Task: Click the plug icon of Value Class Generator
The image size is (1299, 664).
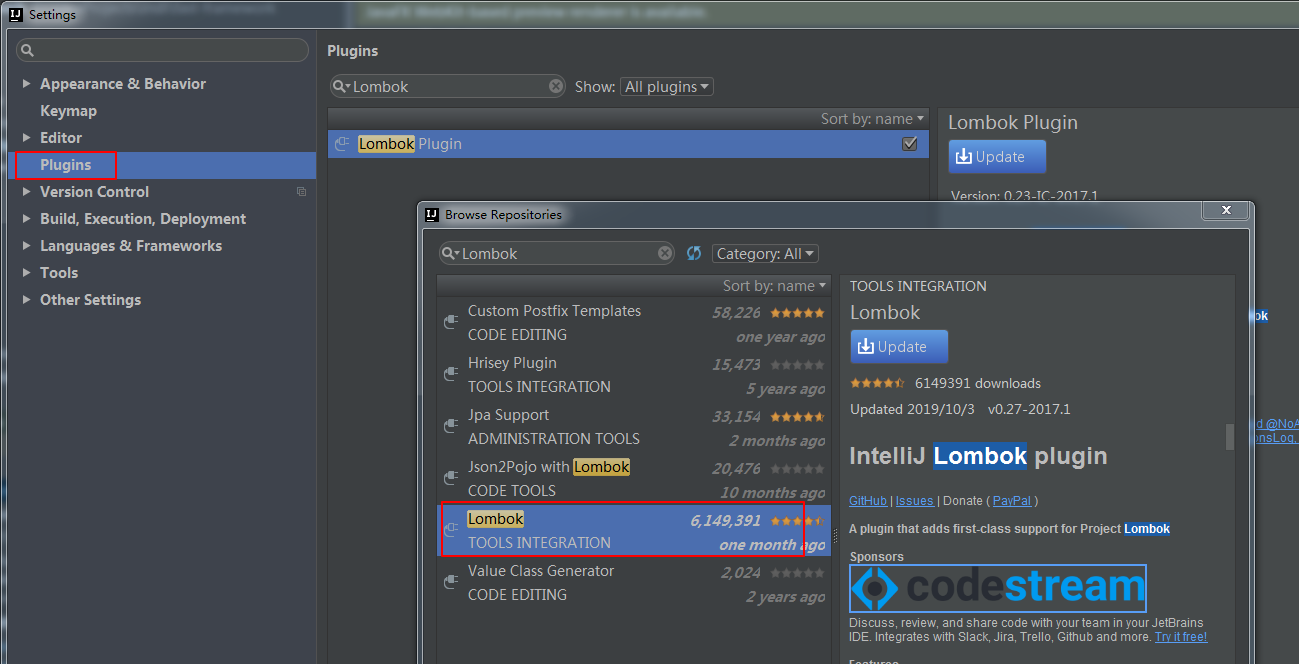Action: coord(451,582)
